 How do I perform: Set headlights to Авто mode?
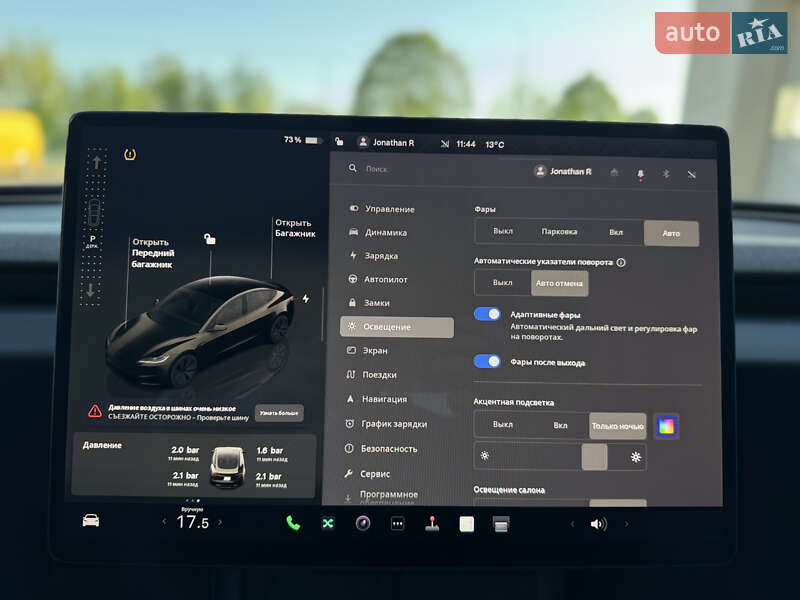[x=671, y=232]
